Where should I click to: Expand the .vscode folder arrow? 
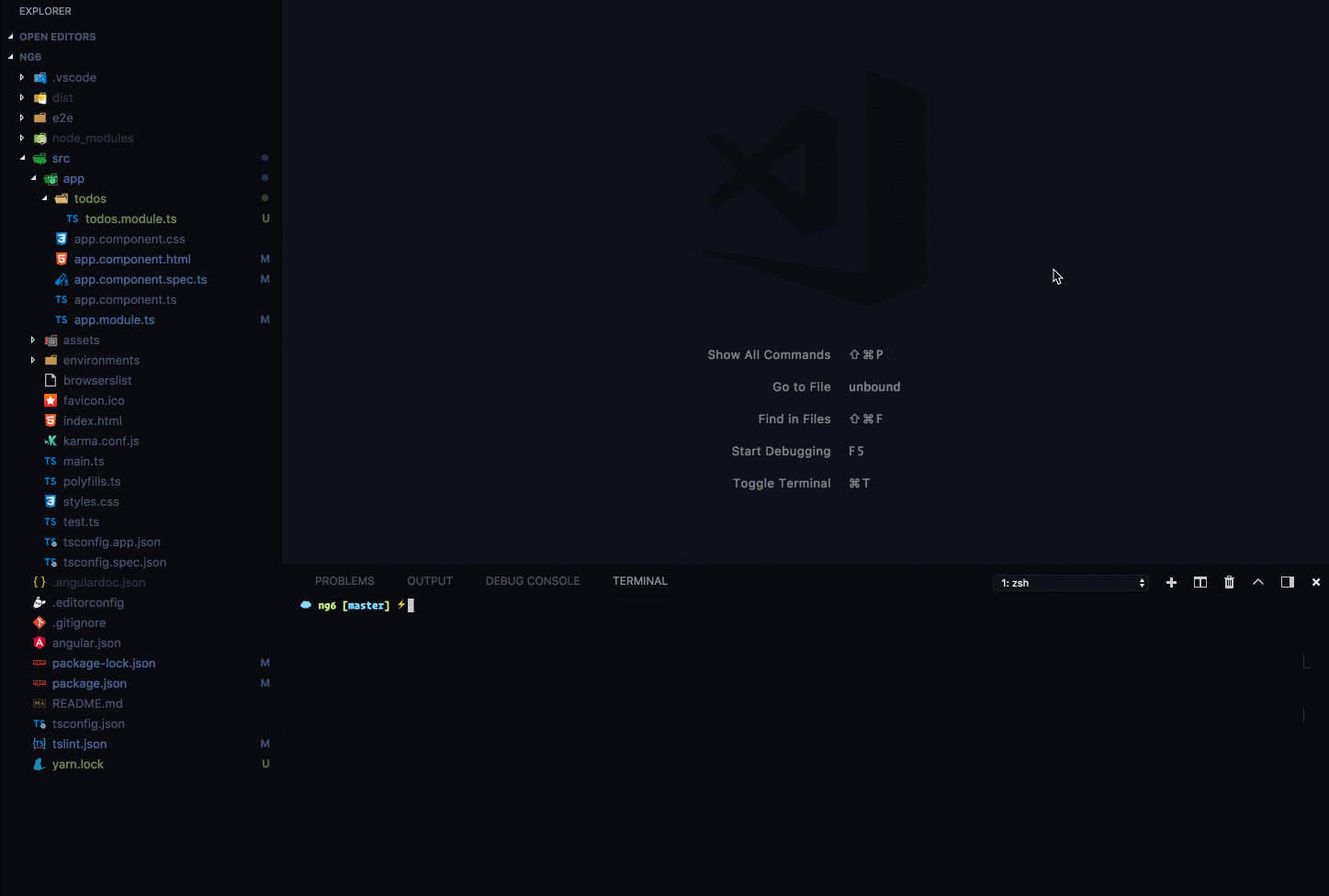tap(22, 77)
